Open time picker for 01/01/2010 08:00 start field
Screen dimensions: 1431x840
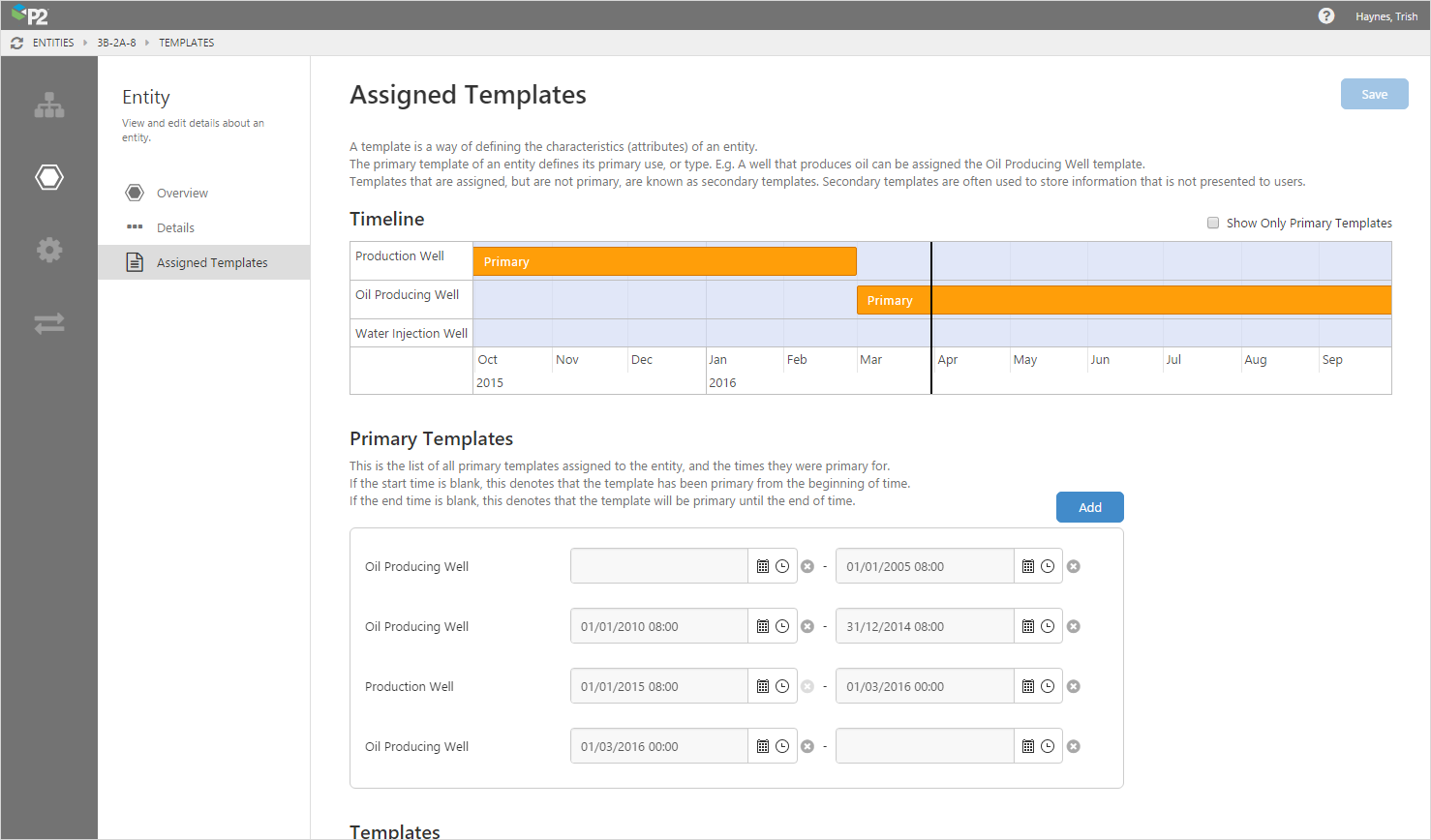pos(782,626)
